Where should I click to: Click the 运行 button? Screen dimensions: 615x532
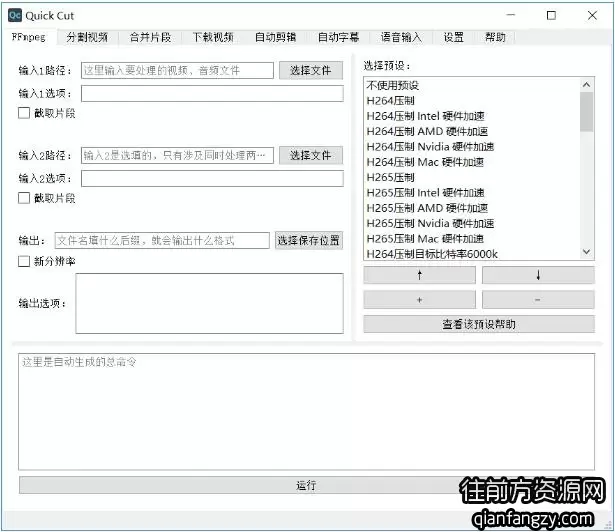coord(306,485)
